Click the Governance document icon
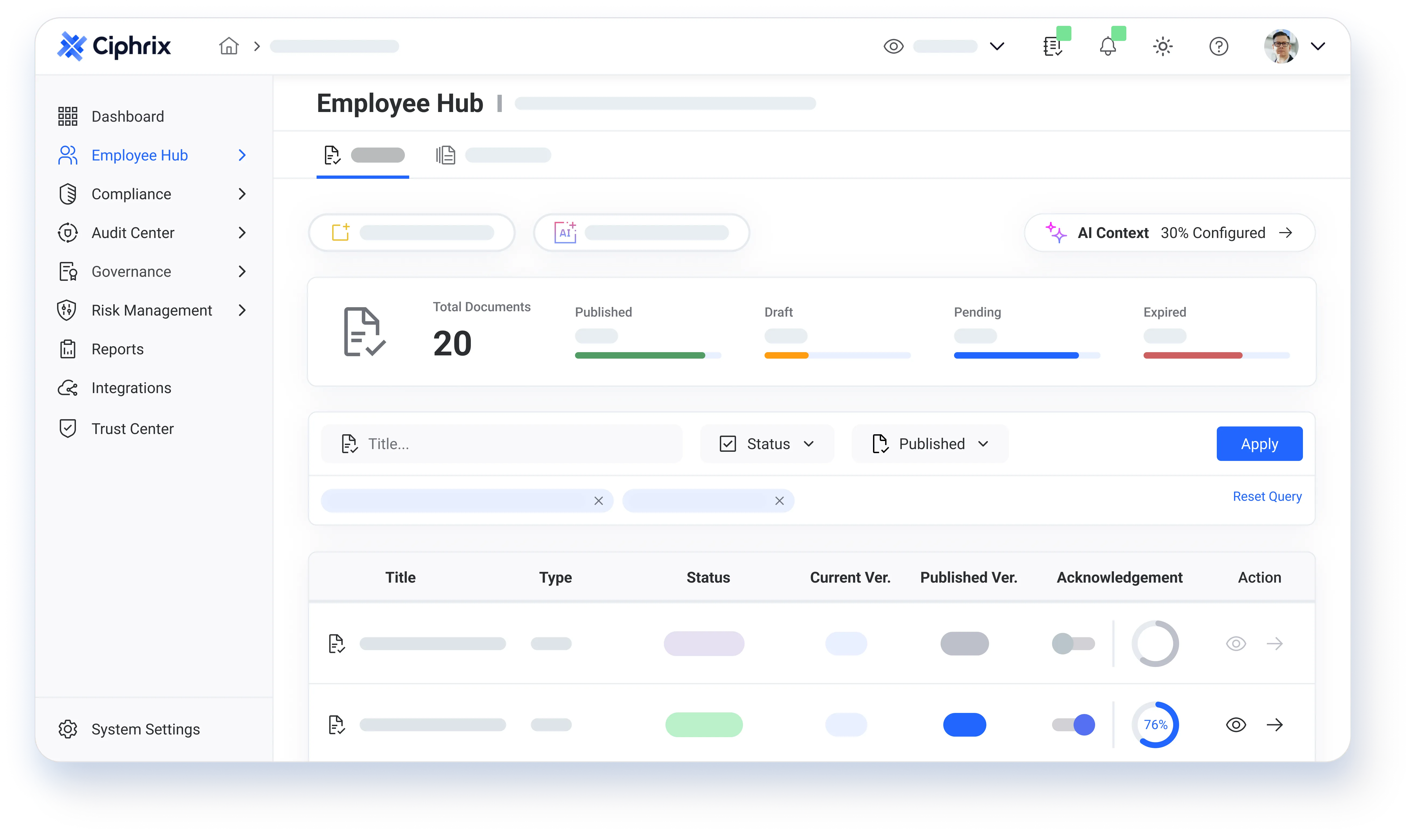1416x840 pixels. coord(68,271)
